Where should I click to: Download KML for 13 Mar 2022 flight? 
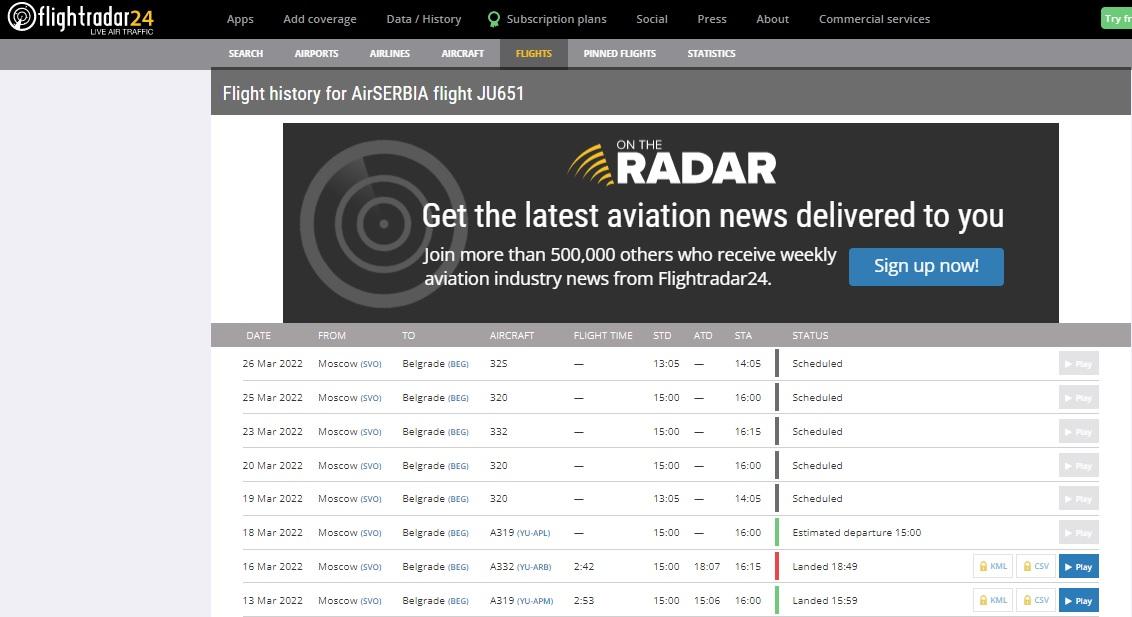[993, 601]
